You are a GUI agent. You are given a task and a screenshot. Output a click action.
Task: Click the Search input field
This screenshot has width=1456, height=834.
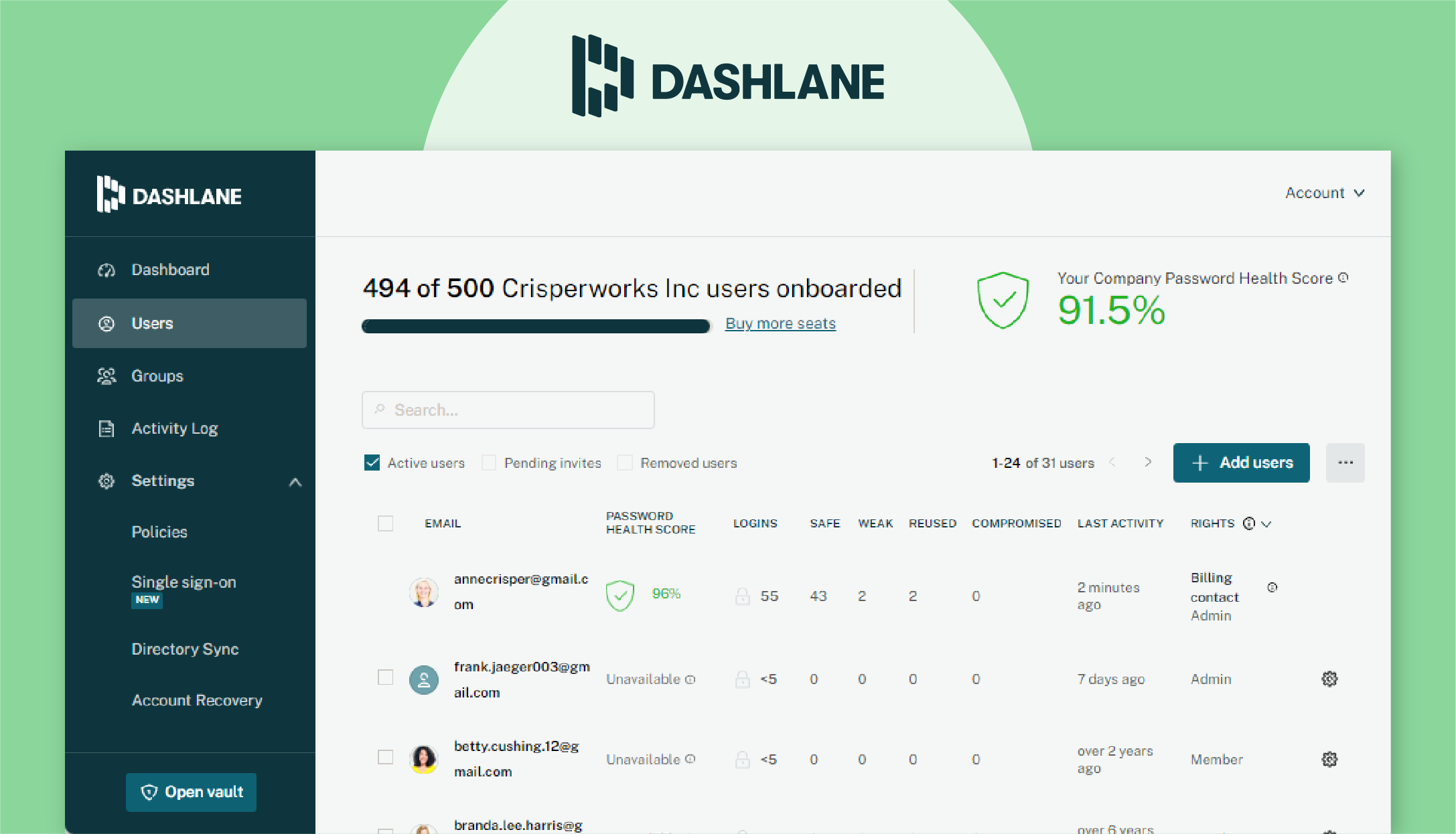(x=510, y=410)
